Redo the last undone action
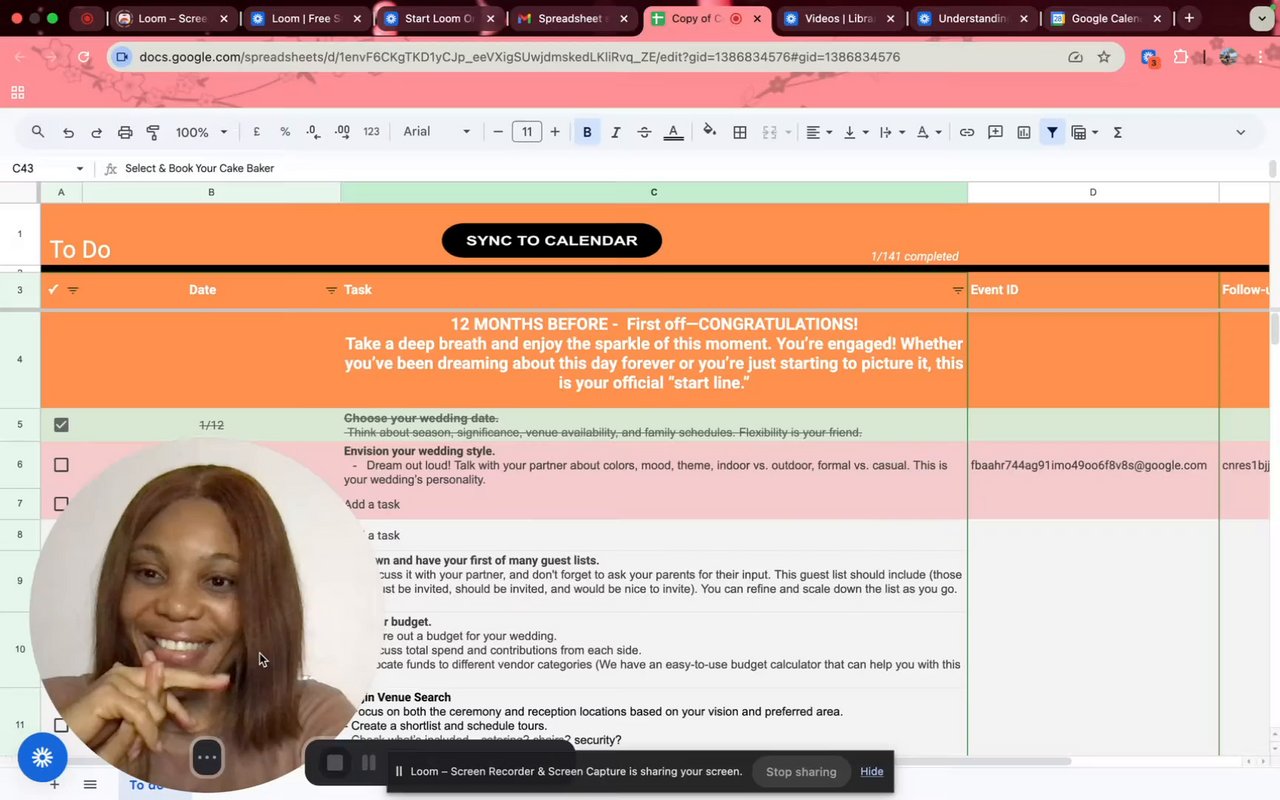The height and width of the screenshot is (800, 1280). [97, 132]
